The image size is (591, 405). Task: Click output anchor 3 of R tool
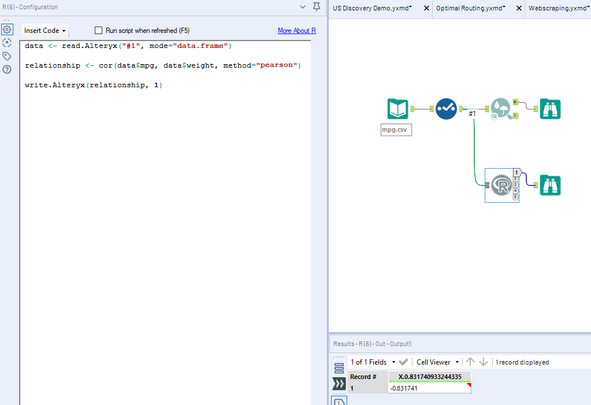coord(516,185)
